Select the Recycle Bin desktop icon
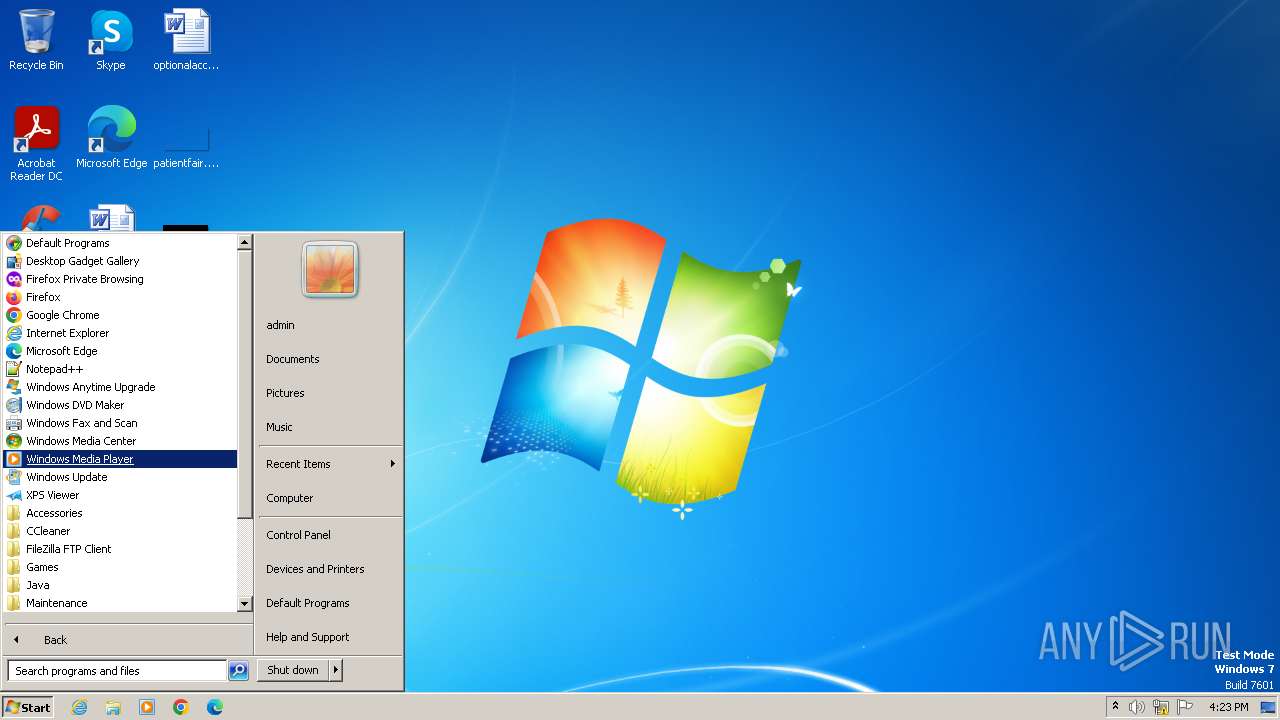The width and height of the screenshot is (1280, 720). [x=37, y=40]
